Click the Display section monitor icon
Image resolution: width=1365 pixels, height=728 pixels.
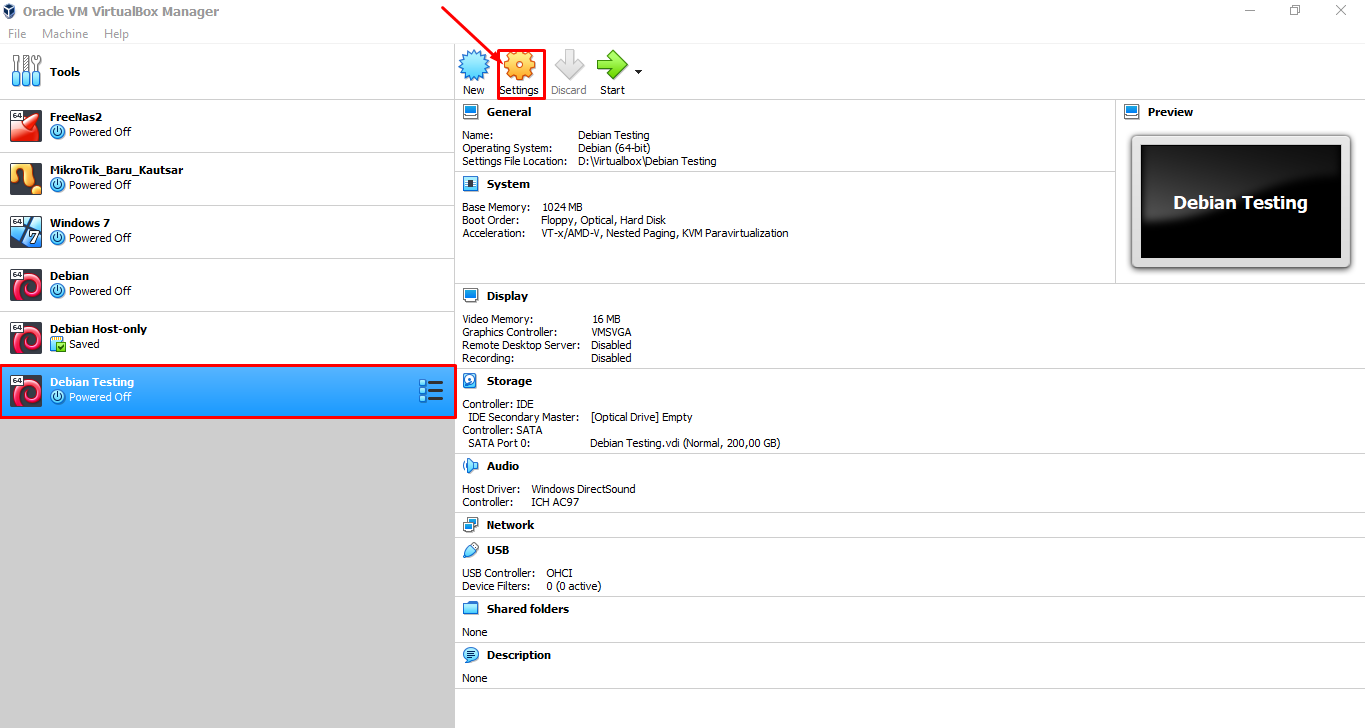[x=470, y=296]
